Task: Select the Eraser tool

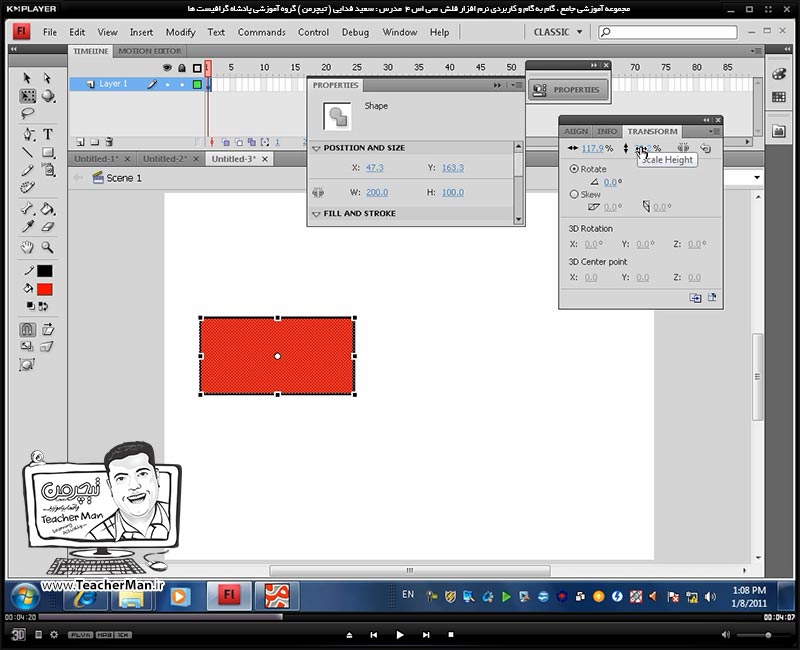Action: click(x=47, y=227)
